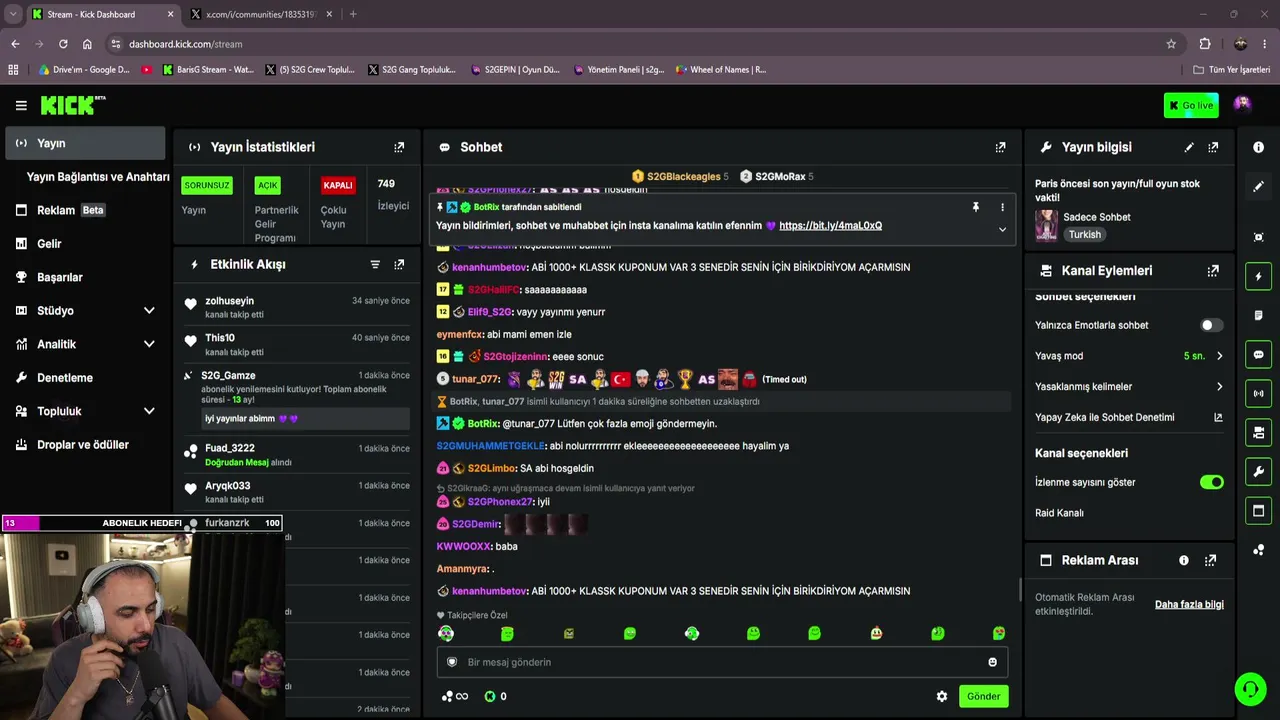The image size is (1280, 720).
Task: Open Yayın Bağlantısı ve Anahtarı
Action: coord(98,177)
